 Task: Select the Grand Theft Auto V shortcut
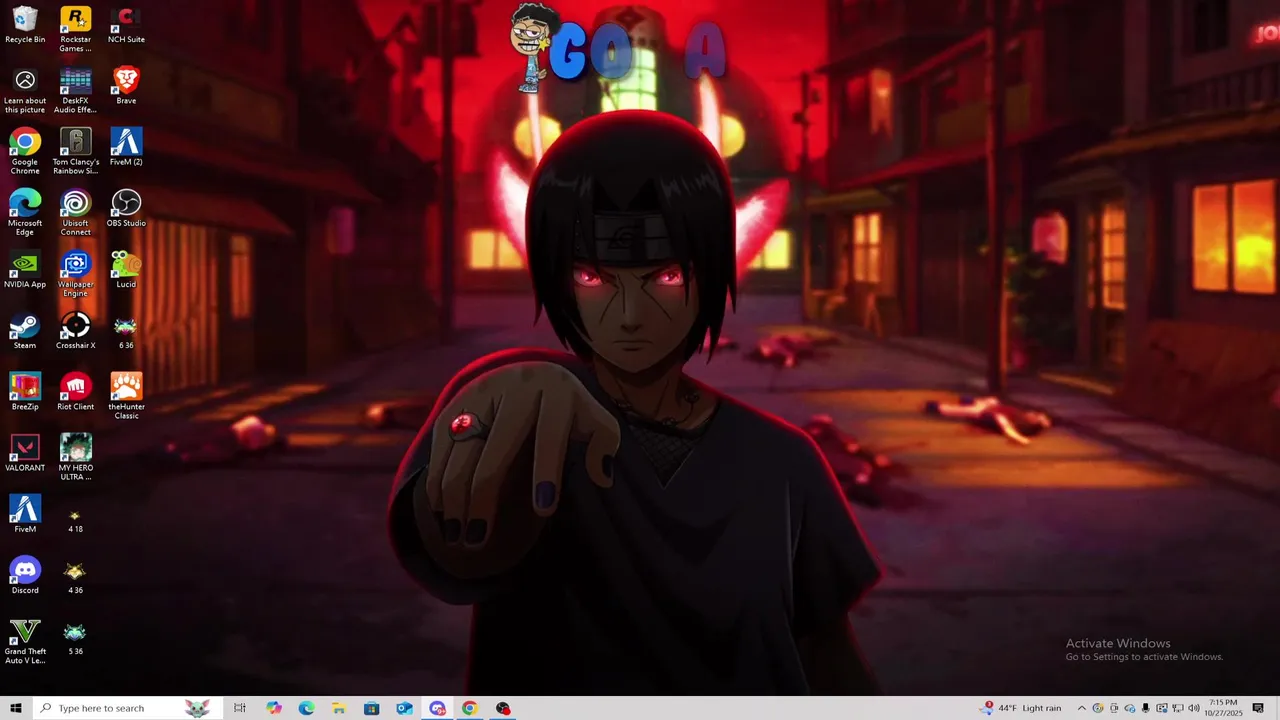click(25, 641)
